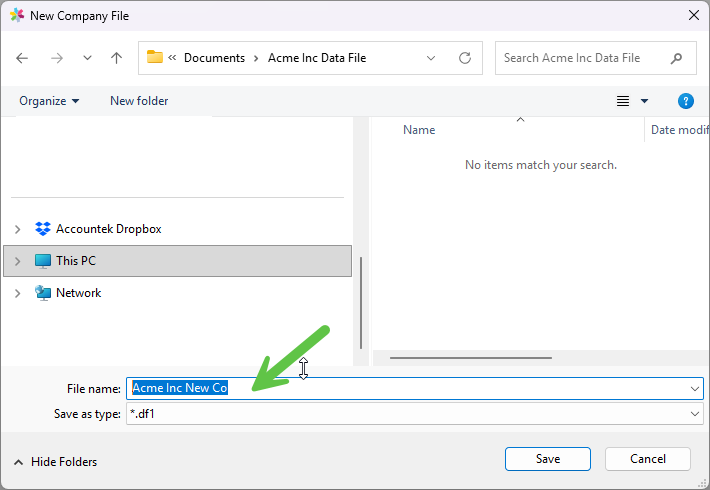The image size is (710, 490).
Task: Click the double-chevron before Documents
Action: [172, 58]
